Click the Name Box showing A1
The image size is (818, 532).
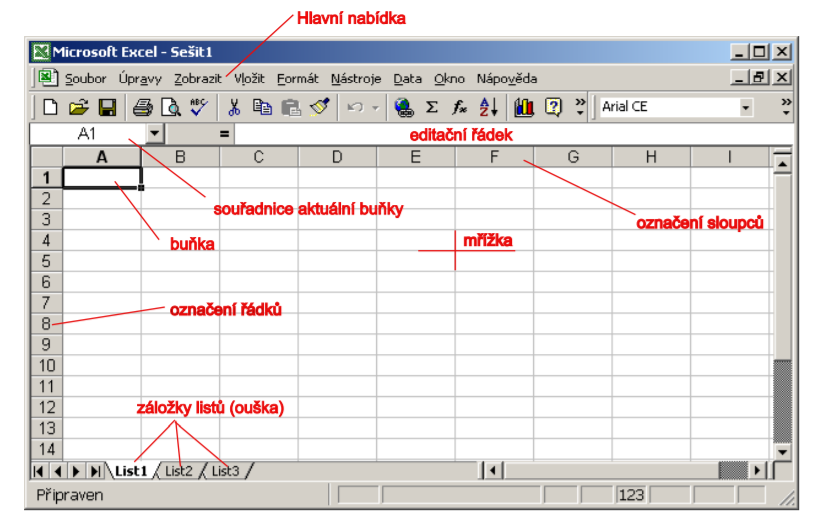(x=88, y=134)
